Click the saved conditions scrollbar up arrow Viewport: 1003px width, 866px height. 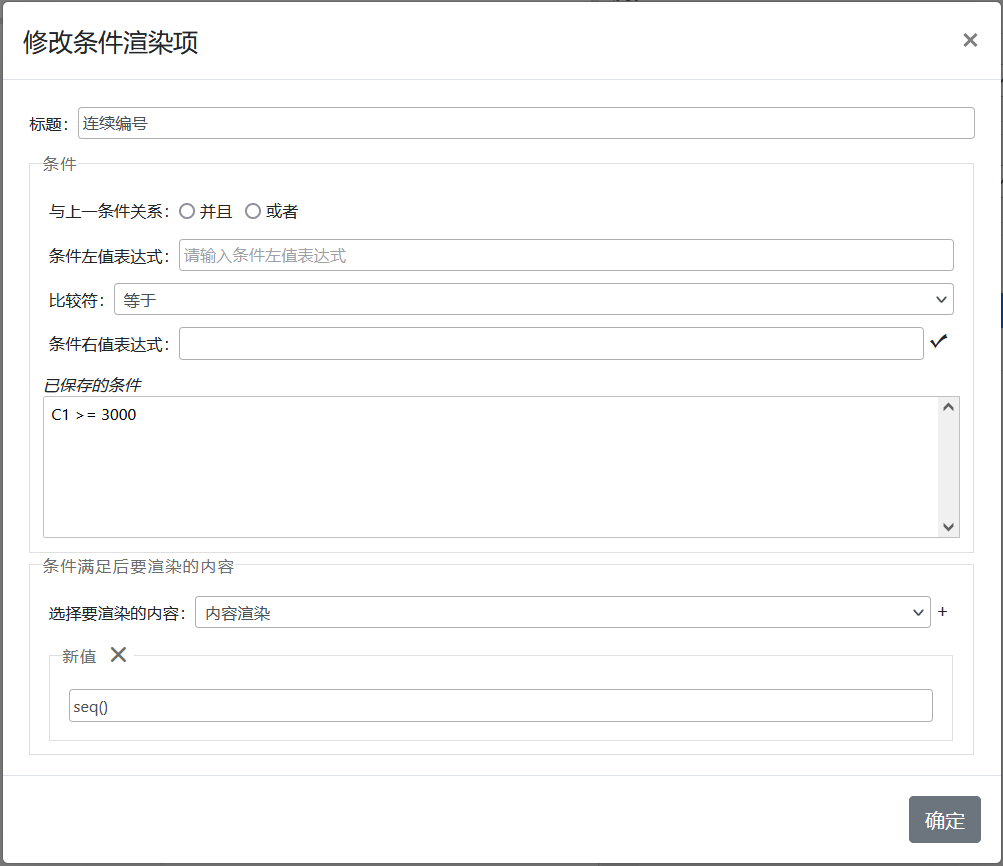coord(948,407)
